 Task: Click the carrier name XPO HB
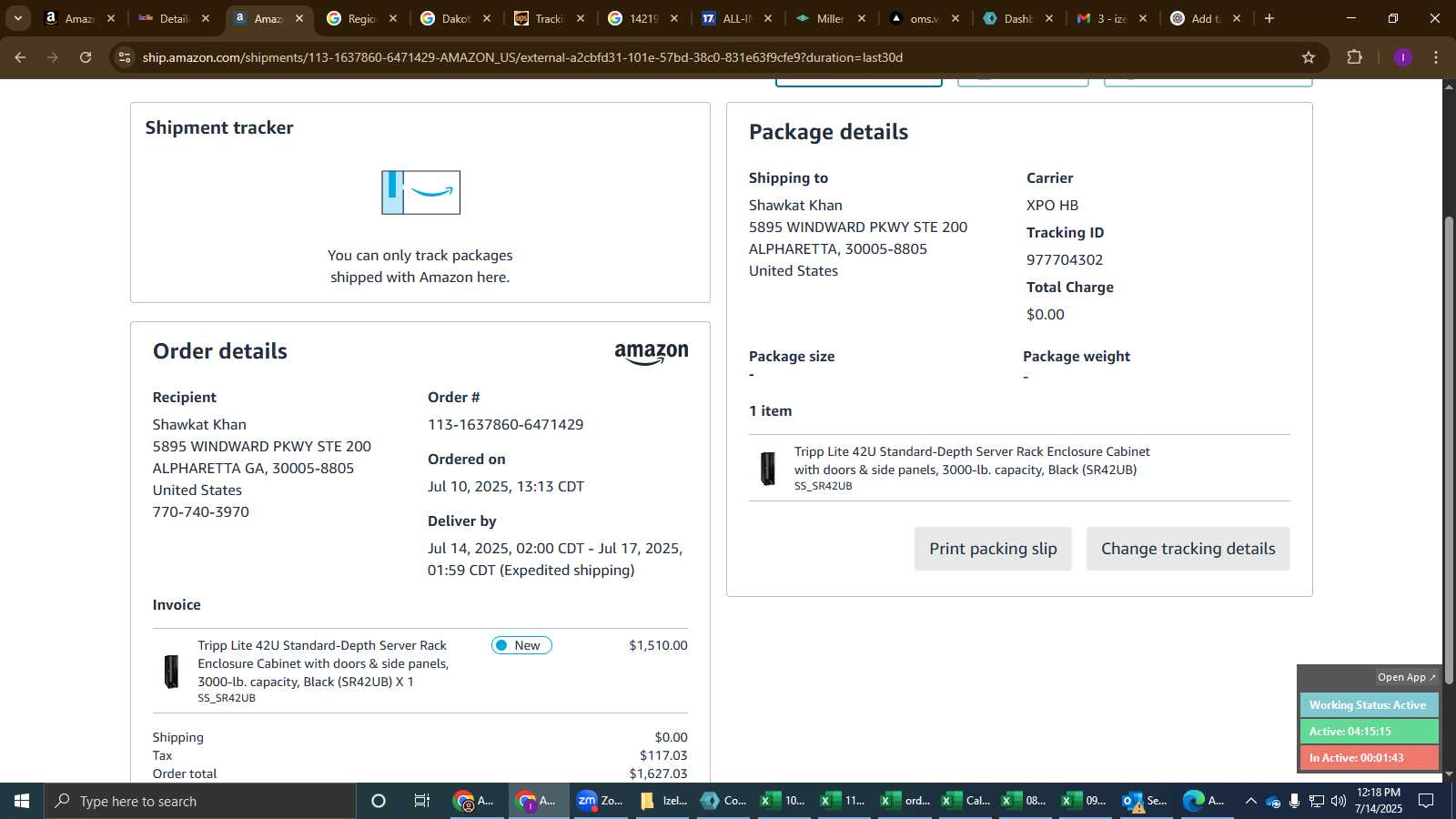point(1052,206)
